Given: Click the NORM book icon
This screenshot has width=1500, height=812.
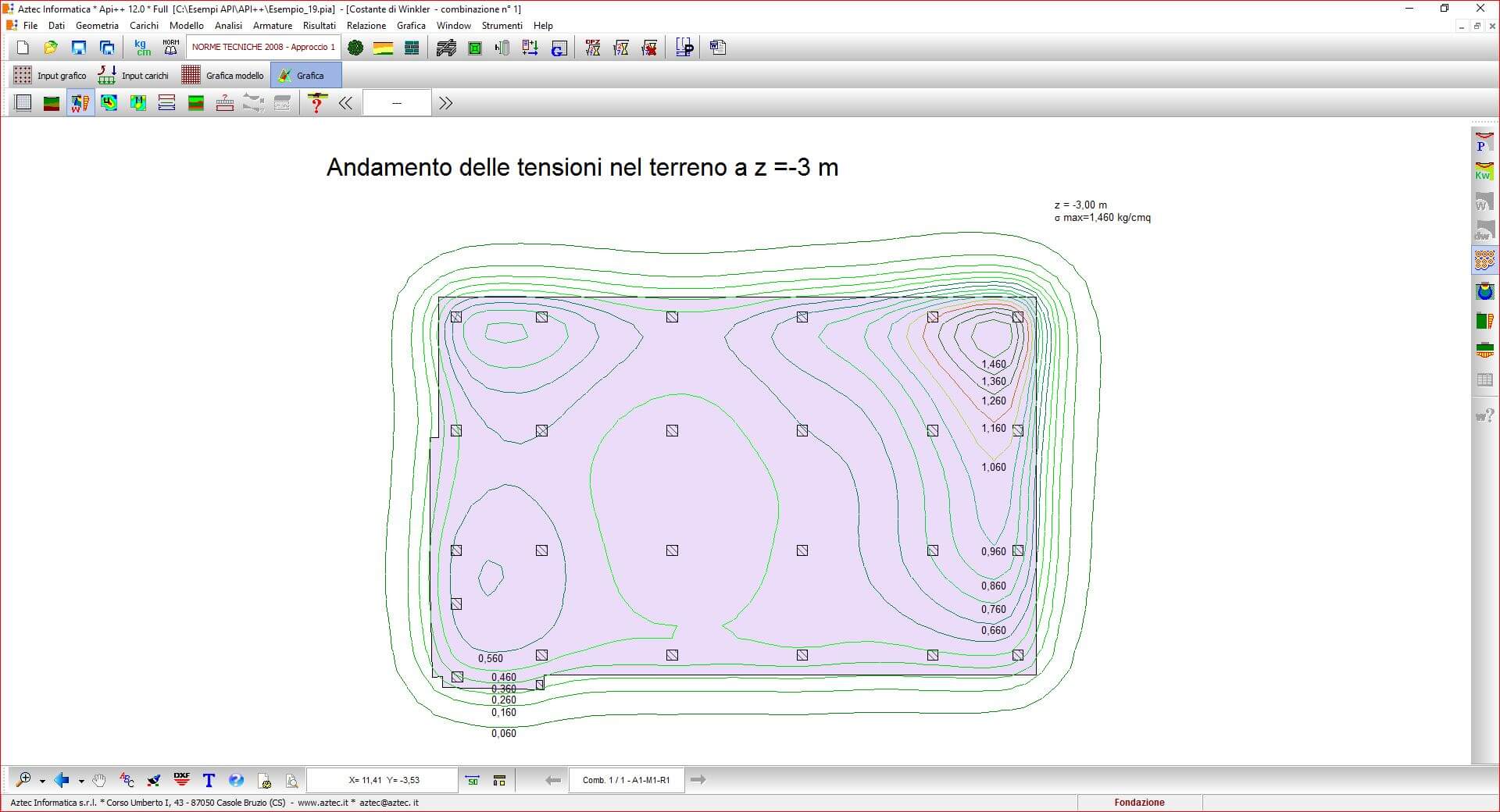Looking at the screenshot, I should coord(170,48).
